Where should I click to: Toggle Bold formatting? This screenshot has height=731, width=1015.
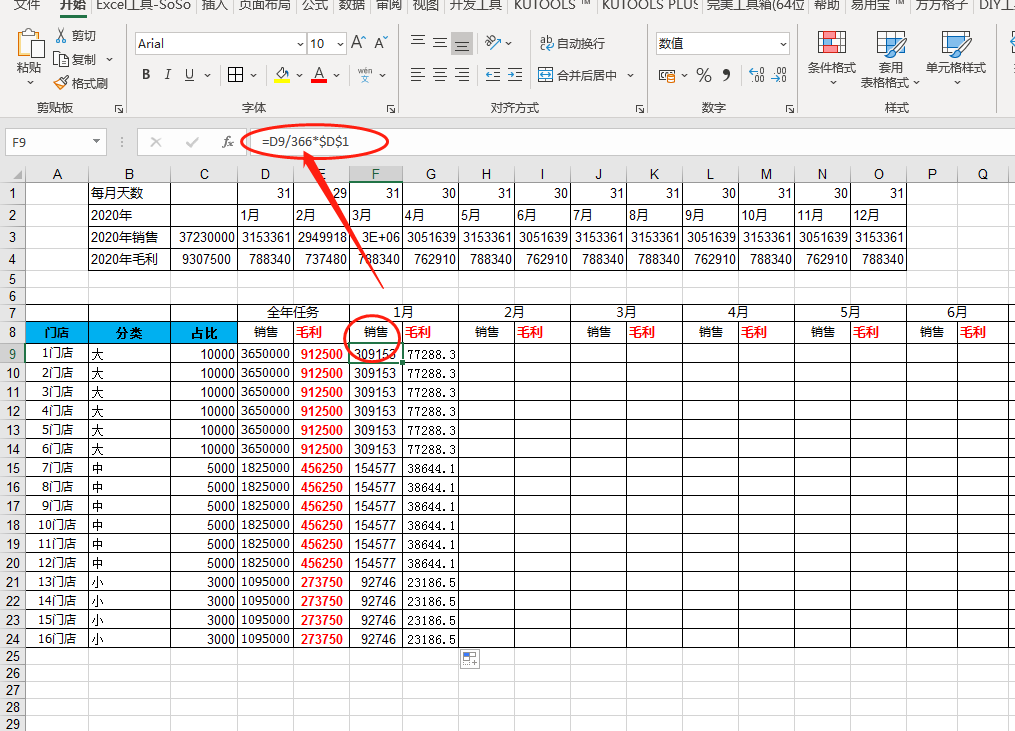click(146, 75)
